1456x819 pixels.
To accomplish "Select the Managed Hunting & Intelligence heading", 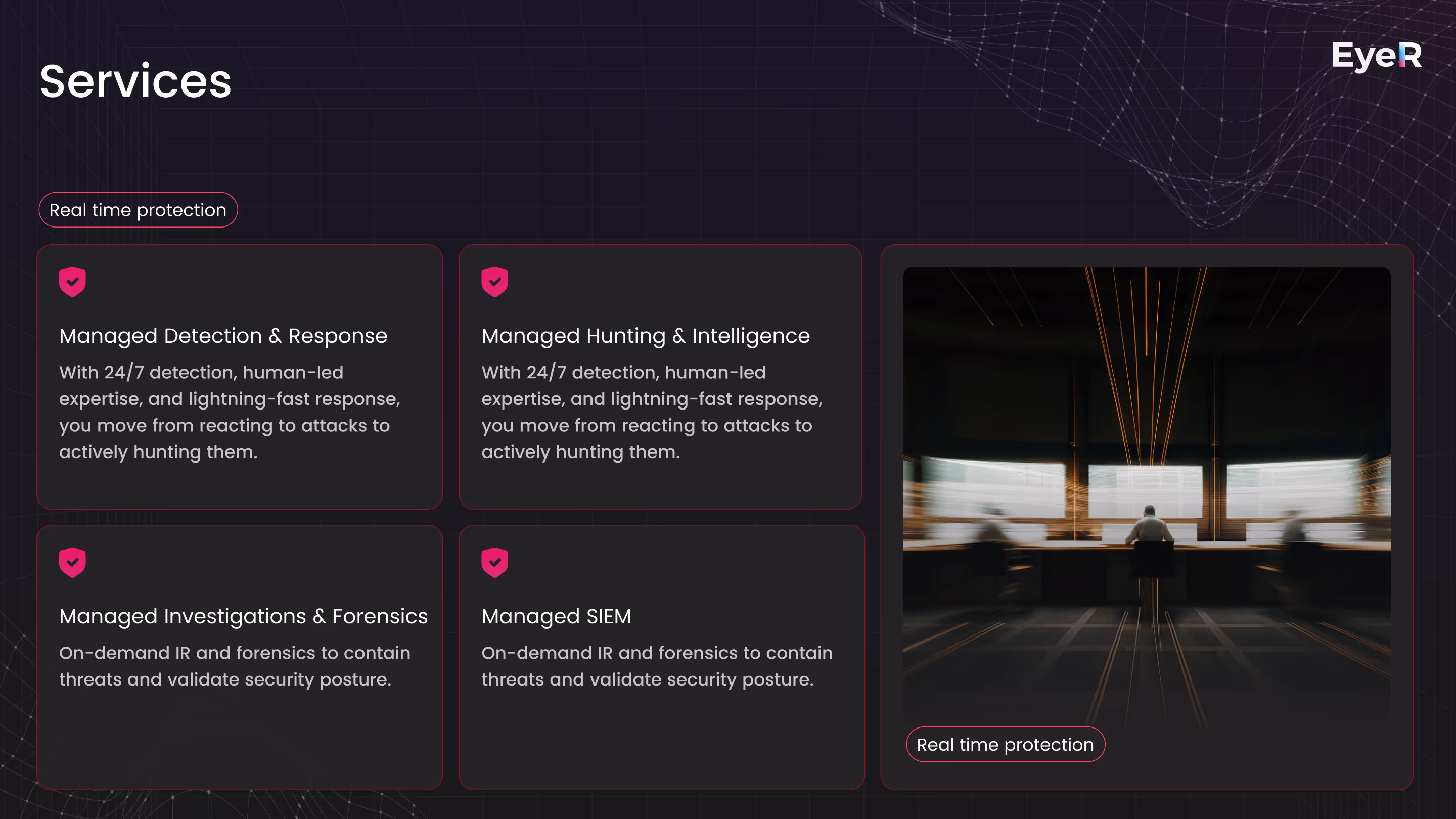I will [646, 336].
